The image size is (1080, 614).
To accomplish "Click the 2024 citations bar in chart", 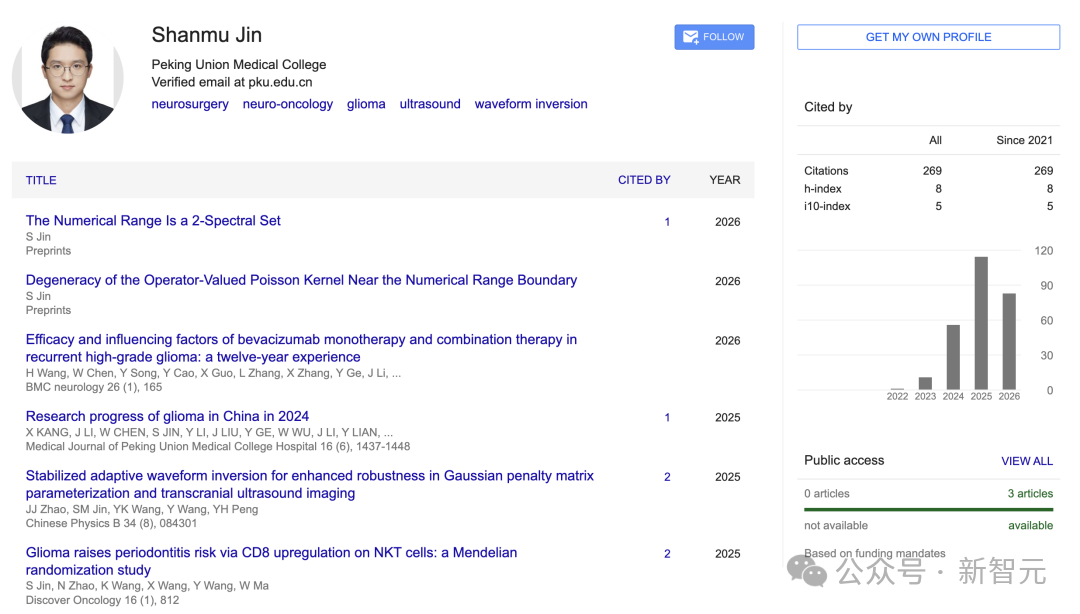I will pyautogui.click(x=953, y=358).
